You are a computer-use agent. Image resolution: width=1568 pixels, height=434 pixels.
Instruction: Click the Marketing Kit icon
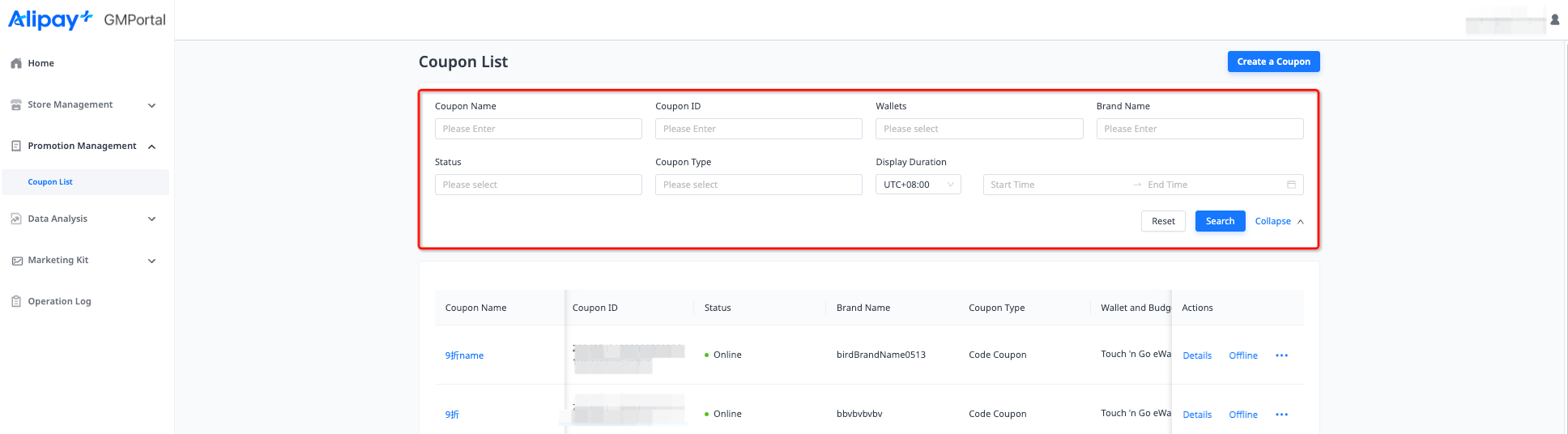click(x=16, y=261)
